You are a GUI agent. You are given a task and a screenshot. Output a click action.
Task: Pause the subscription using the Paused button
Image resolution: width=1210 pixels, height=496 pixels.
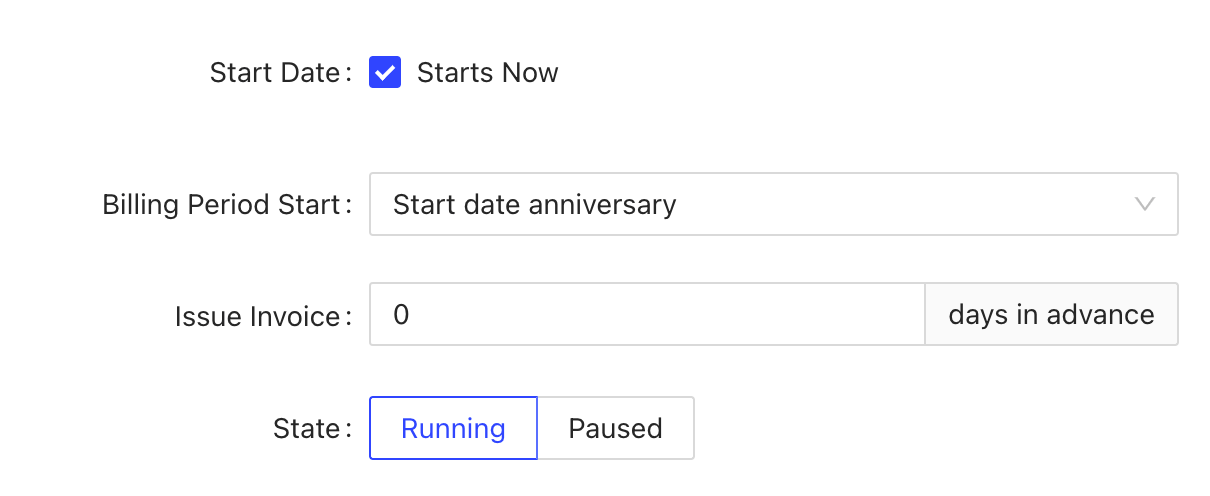point(615,429)
